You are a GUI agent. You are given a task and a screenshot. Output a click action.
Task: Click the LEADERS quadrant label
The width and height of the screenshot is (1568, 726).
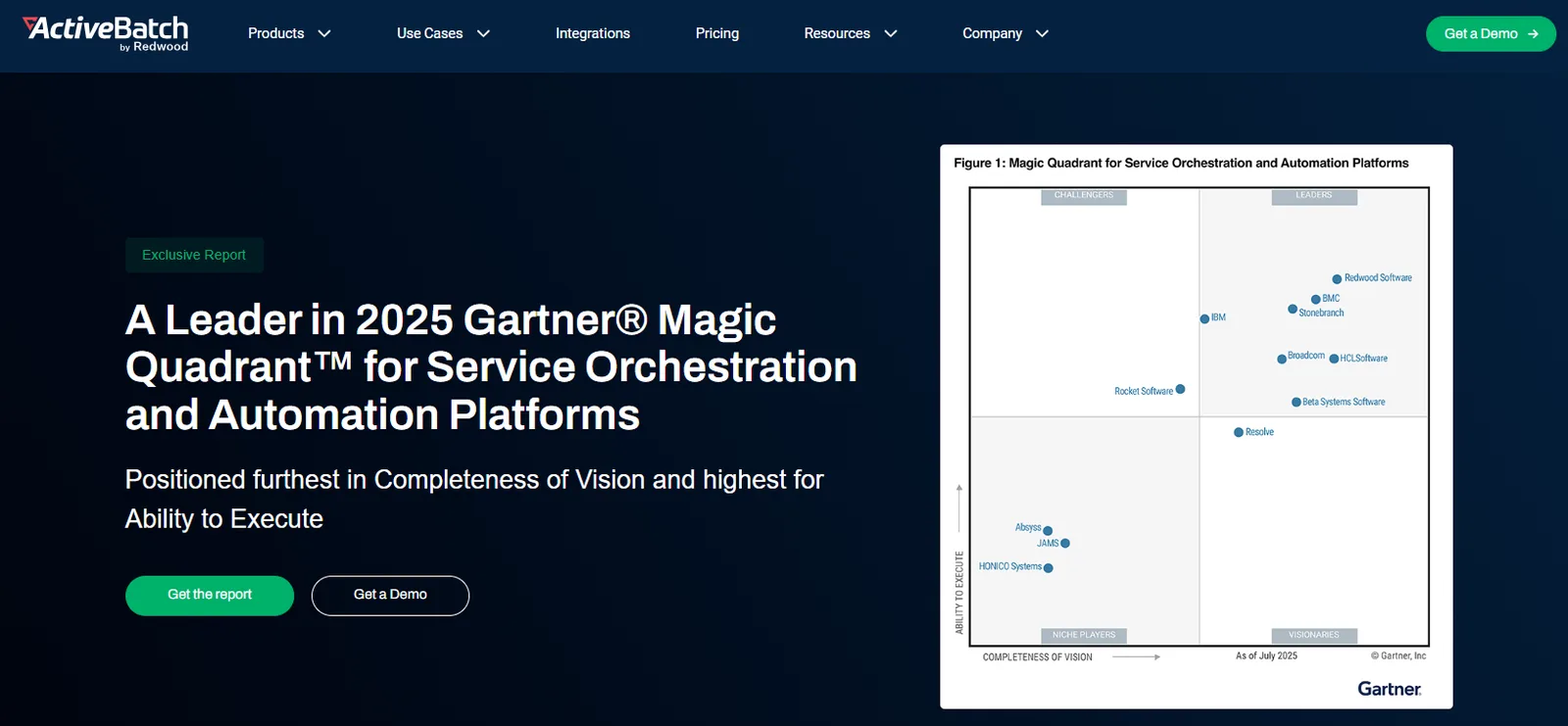pyautogui.click(x=1314, y=196)
